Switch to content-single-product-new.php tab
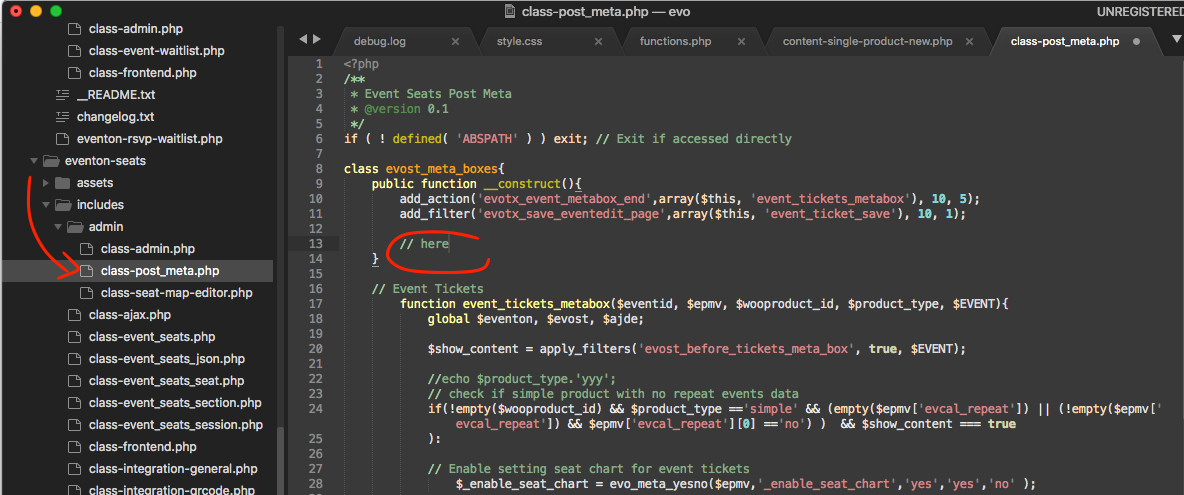 click(867, 42)
